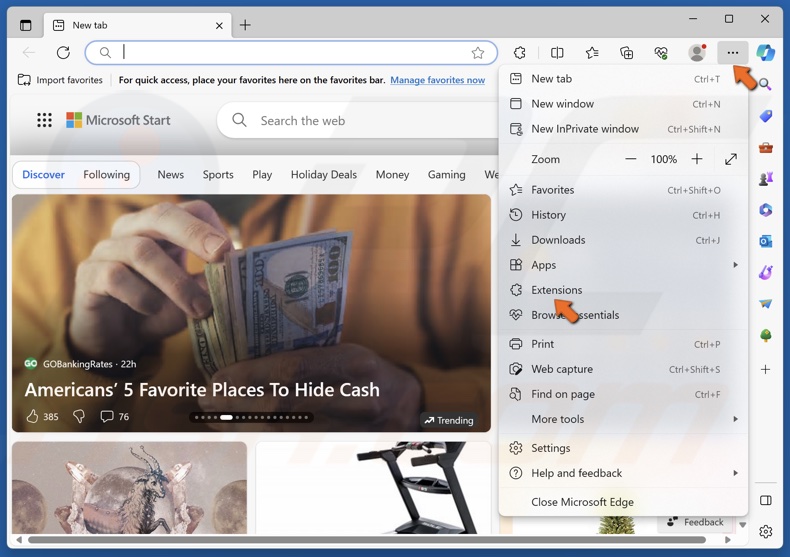Screen dimensions: 790x557
Task: Click Settings and more ellipsis button
Action: [733, 52]
